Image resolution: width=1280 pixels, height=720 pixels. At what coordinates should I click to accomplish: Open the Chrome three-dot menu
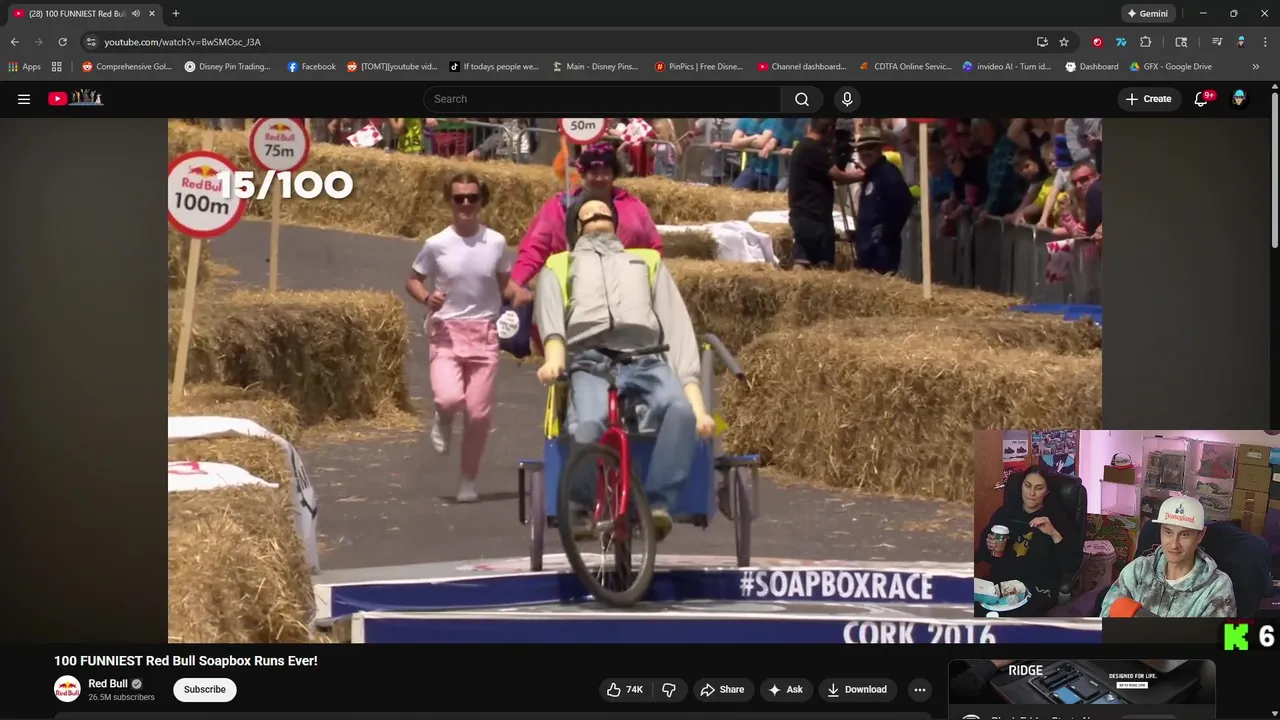1265,42
